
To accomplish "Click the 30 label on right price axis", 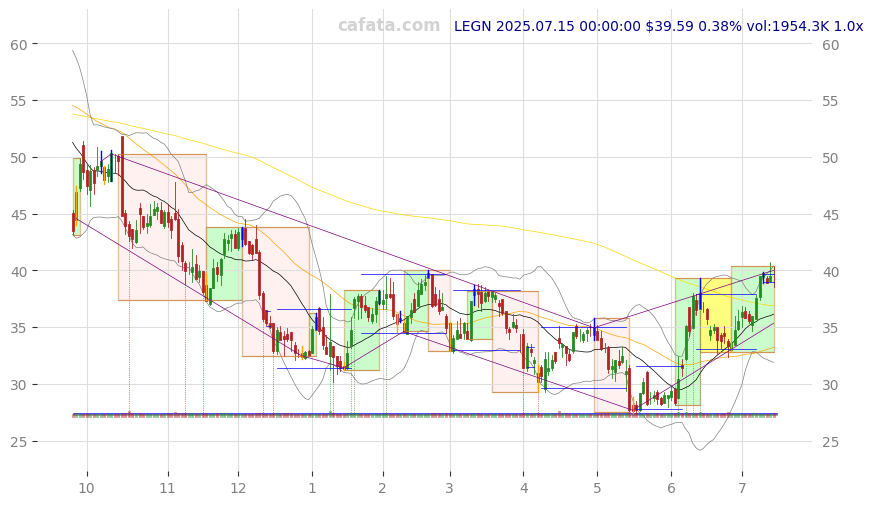I will [x=831, y=385].
